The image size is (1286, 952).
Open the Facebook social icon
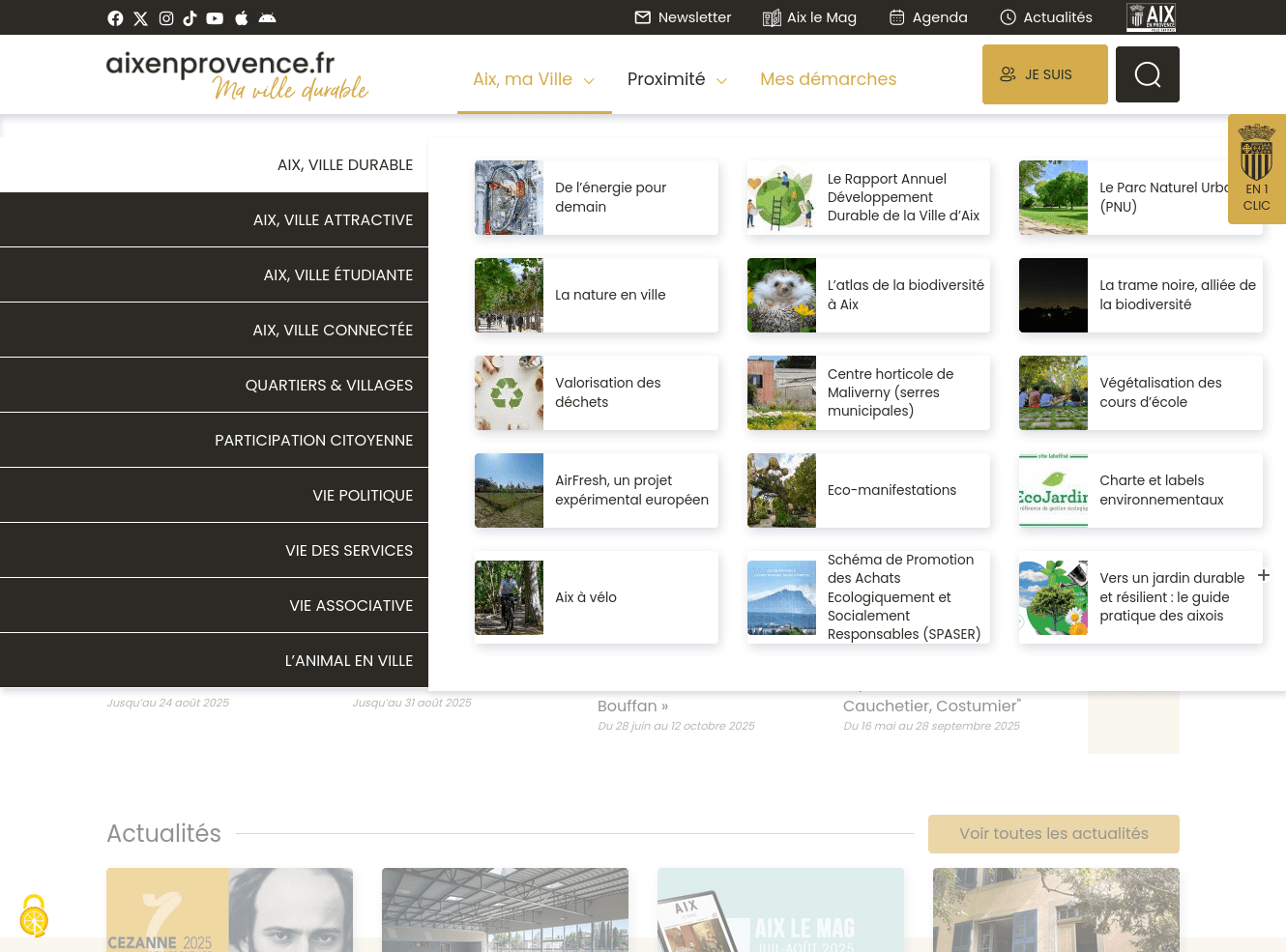tap(115, 18)
